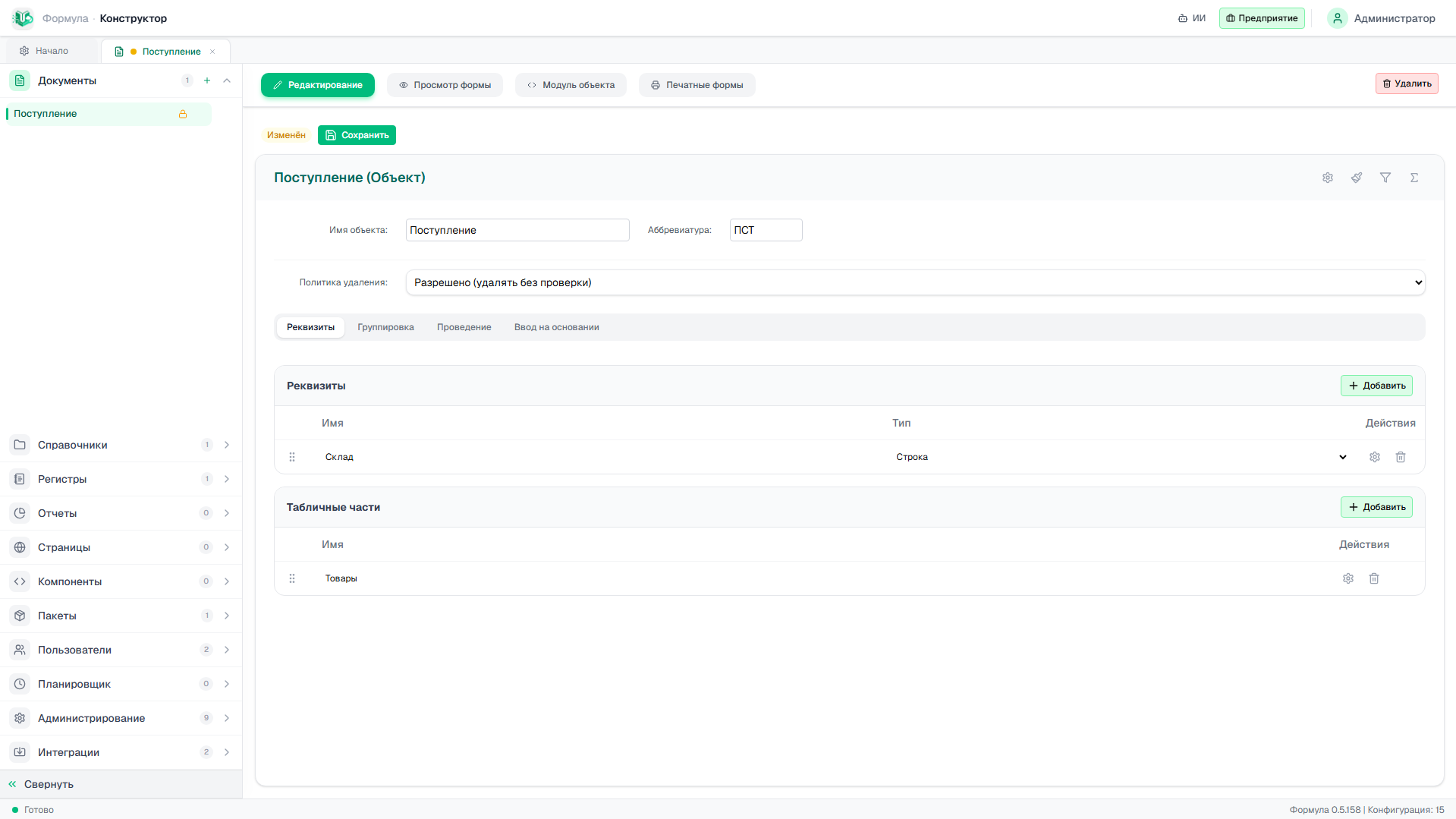Open the Тип dropdown for Склад
1456x819 pixels.
[x=1121, y=457]
